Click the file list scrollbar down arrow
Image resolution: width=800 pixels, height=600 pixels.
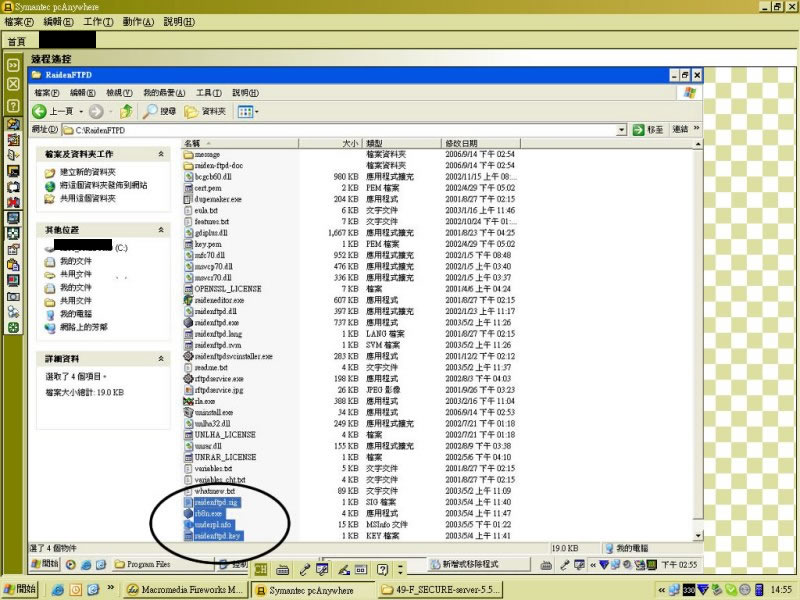(698, 536)
